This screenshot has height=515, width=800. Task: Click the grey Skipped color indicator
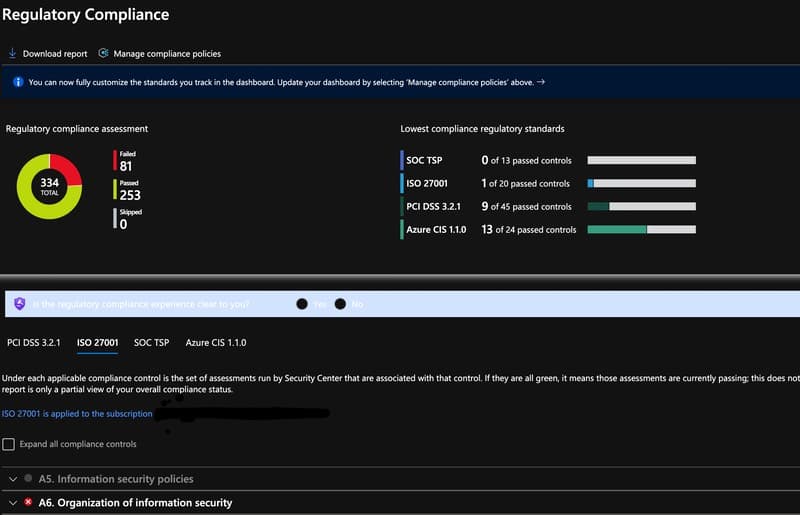(x=115, y=218)
